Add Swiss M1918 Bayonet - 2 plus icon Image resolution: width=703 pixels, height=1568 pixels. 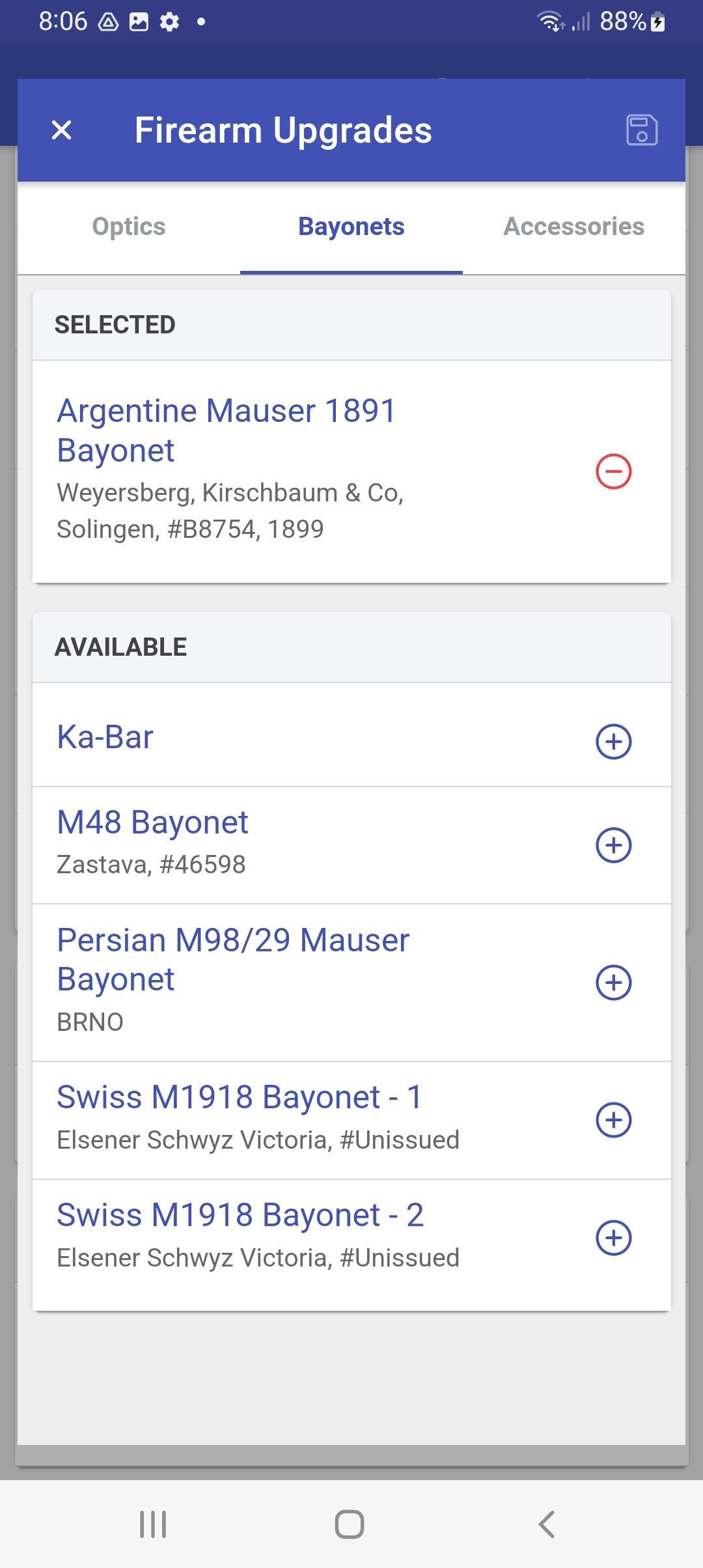614,1238
